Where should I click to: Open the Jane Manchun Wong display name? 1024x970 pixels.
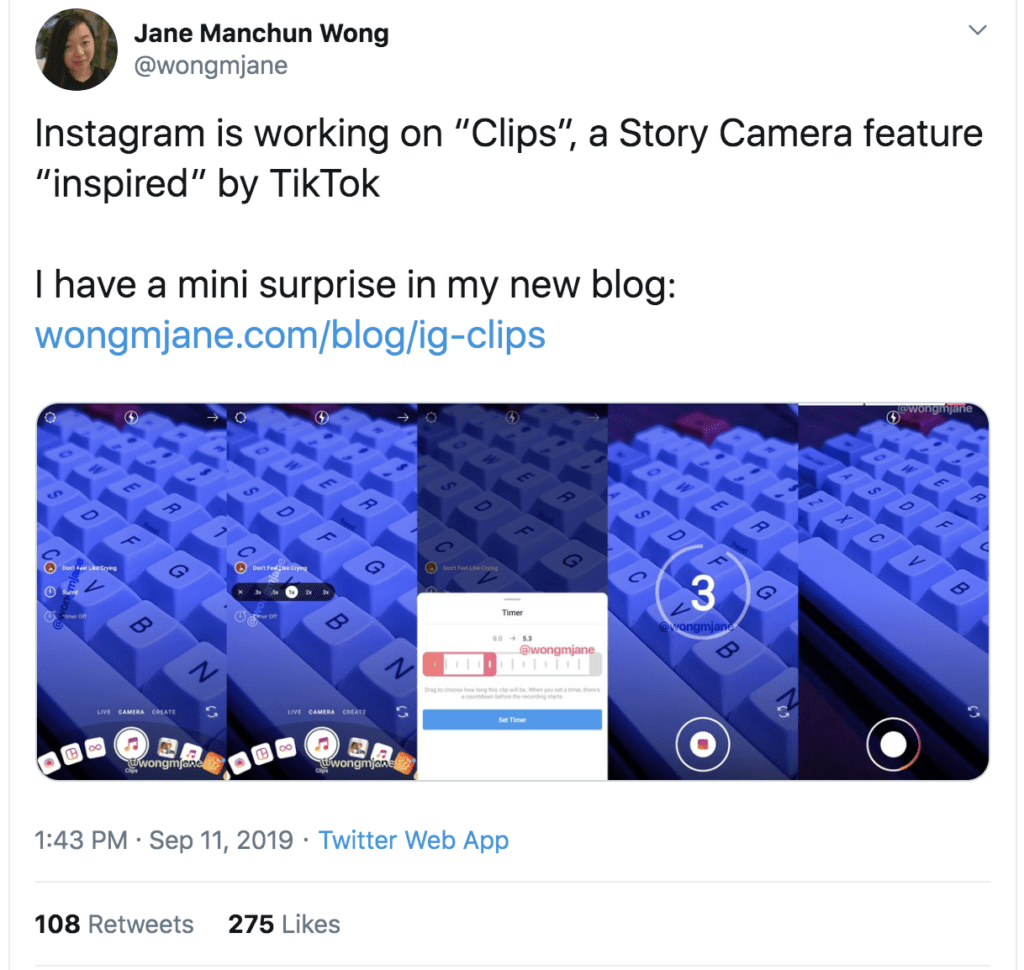coord(261,33)
